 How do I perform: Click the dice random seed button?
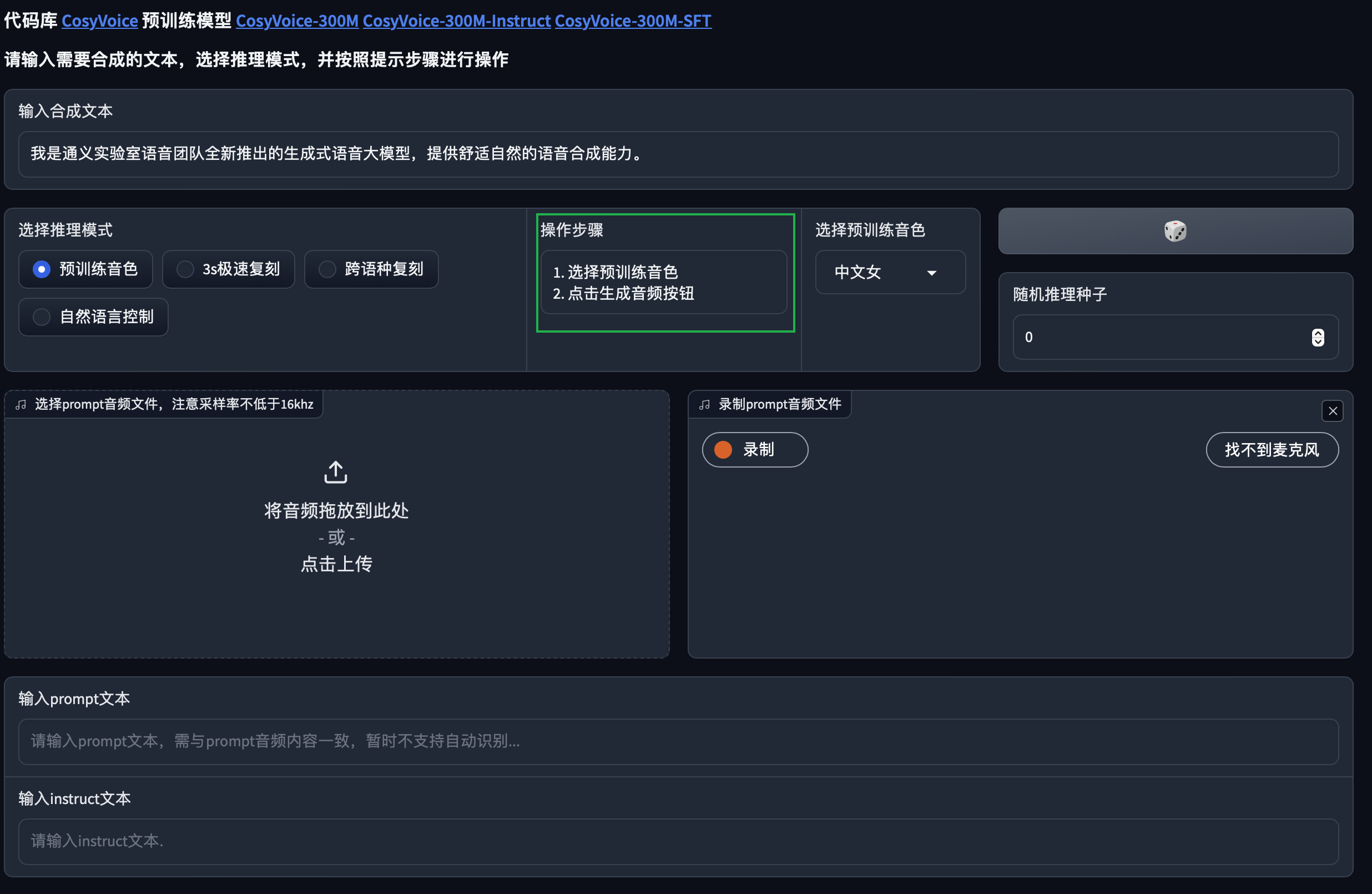[1175, 230]
